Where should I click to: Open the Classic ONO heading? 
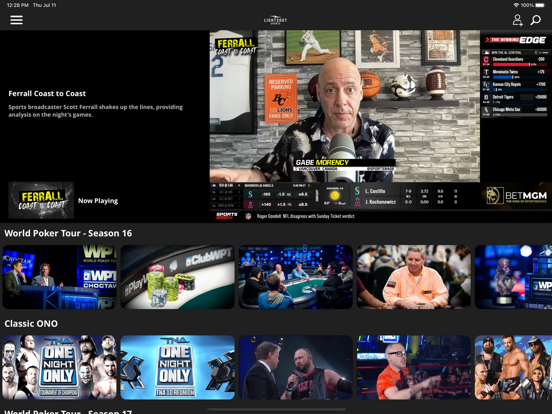(31, 324)
